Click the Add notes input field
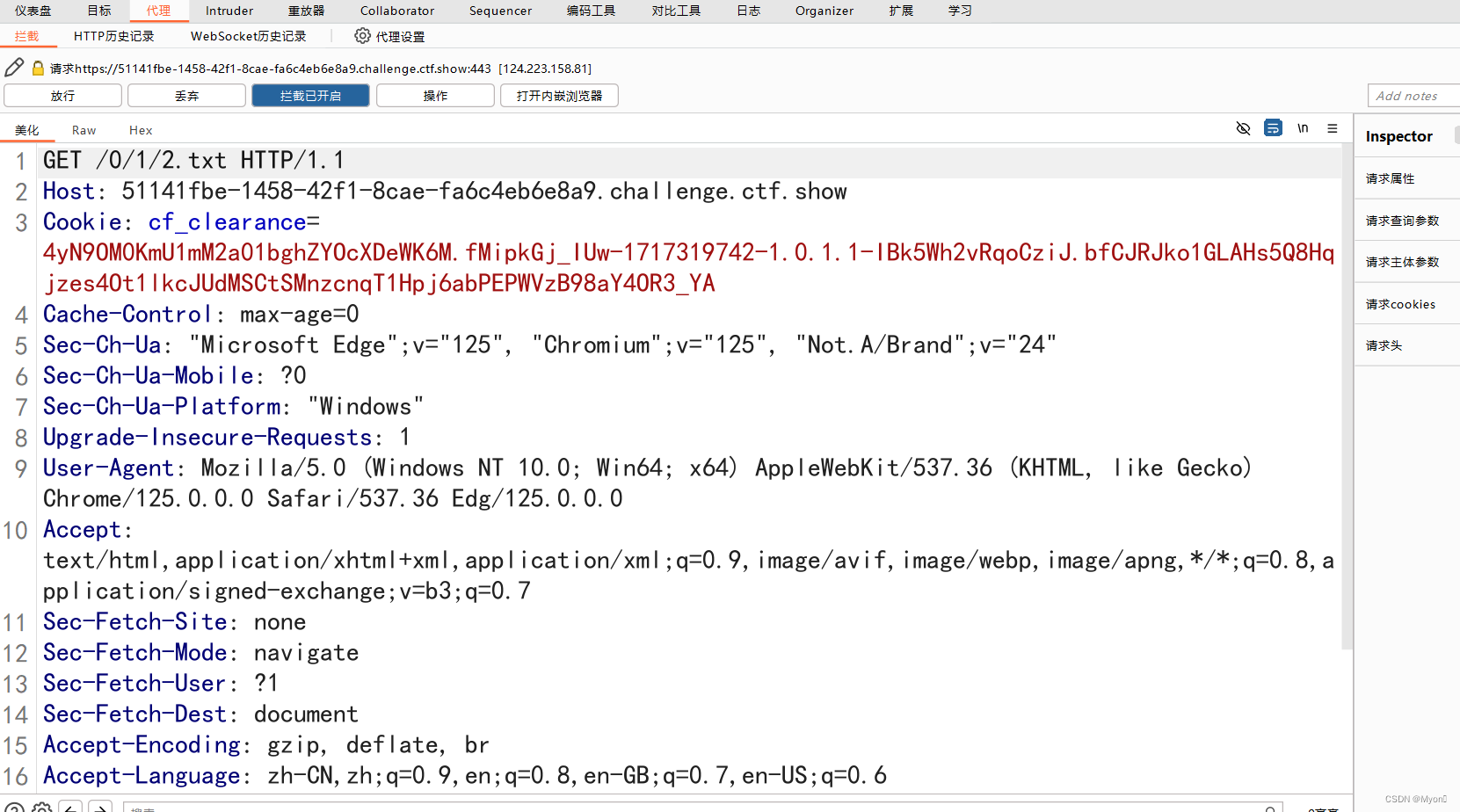Image resolution: width=1460 pixels, height=812 pixels. (1411, 95)
